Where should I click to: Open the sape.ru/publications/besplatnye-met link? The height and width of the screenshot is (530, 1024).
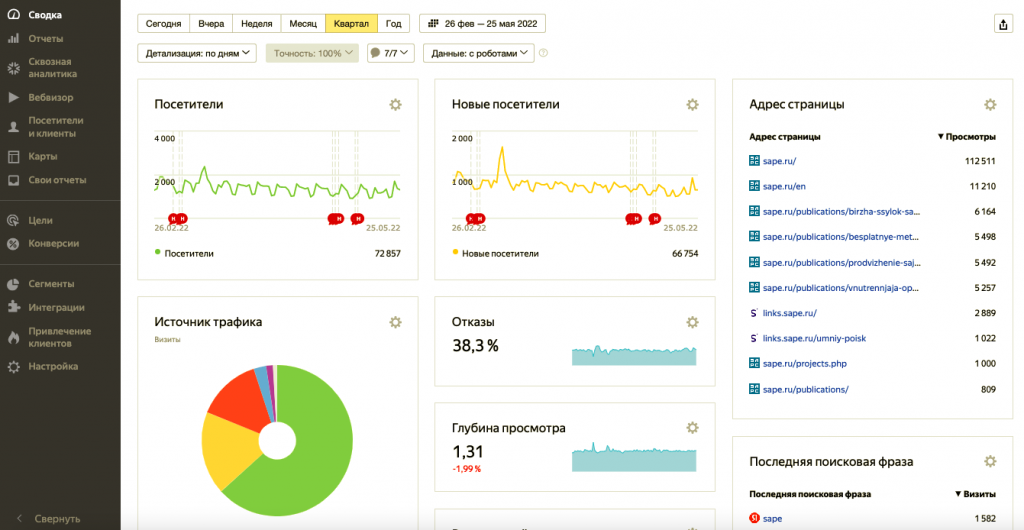pos(842,237)
